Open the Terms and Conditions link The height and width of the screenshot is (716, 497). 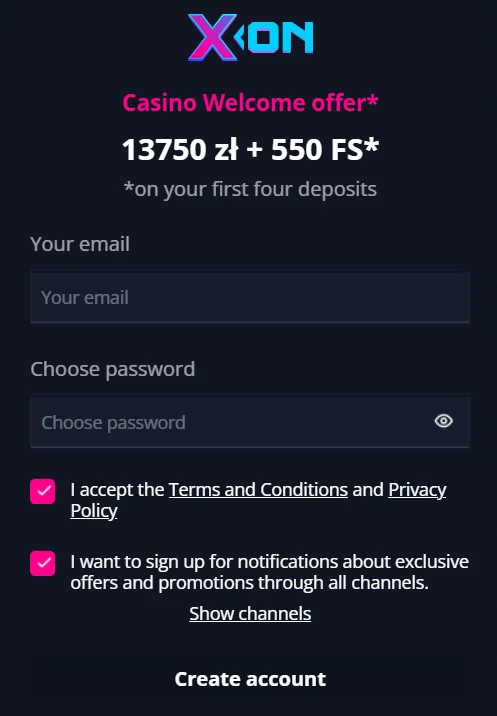click(259, 490)
